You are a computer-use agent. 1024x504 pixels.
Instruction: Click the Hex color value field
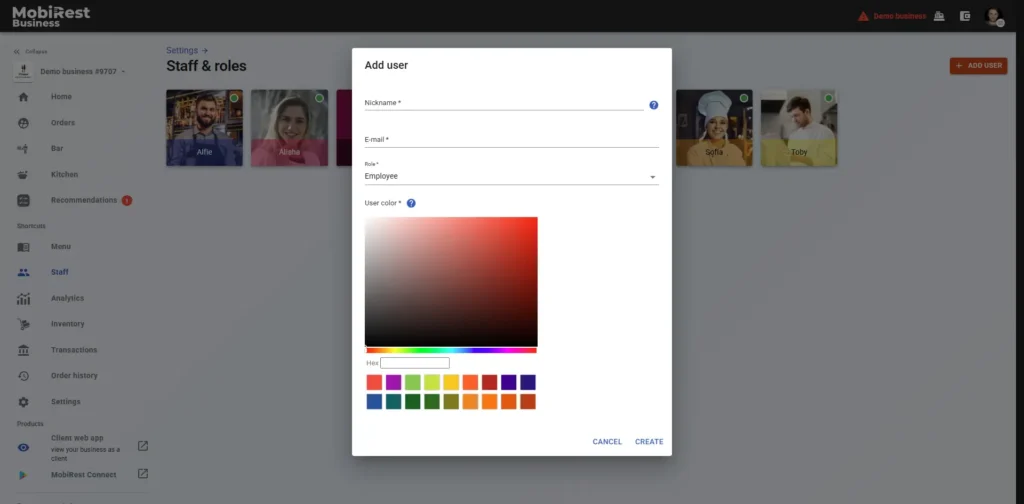click(x=415, y=363)
